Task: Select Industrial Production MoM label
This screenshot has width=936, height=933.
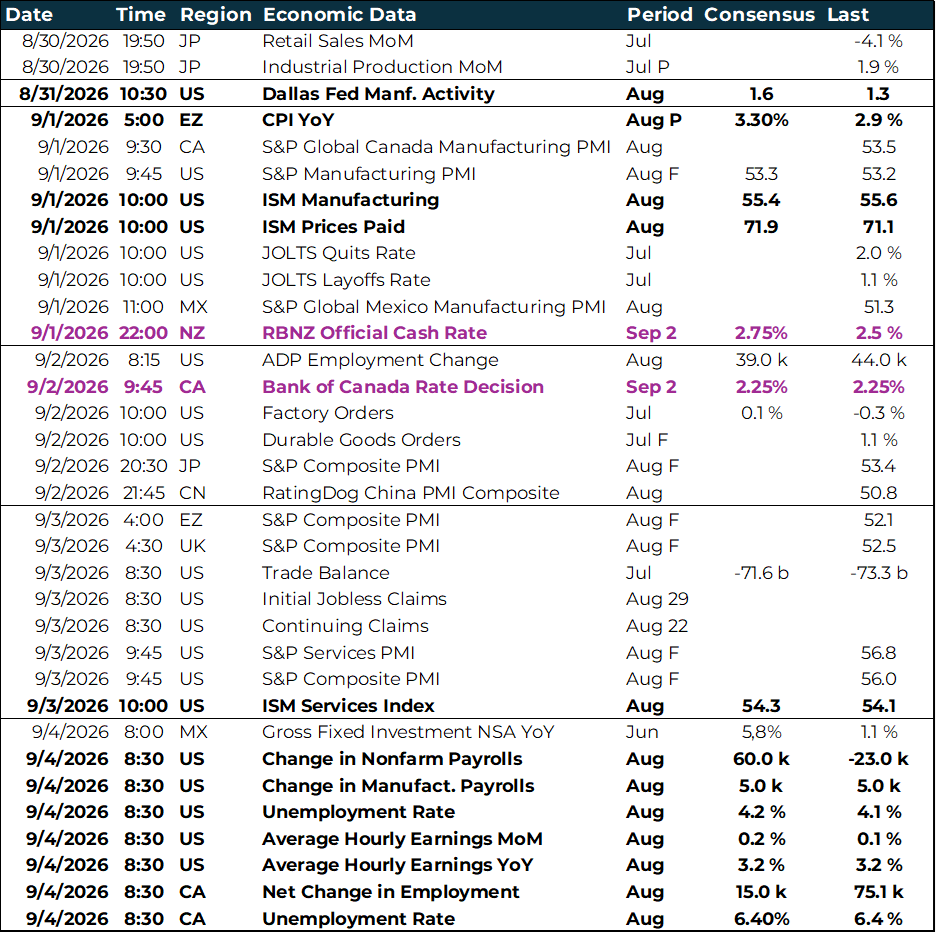Action: [382, 67]
